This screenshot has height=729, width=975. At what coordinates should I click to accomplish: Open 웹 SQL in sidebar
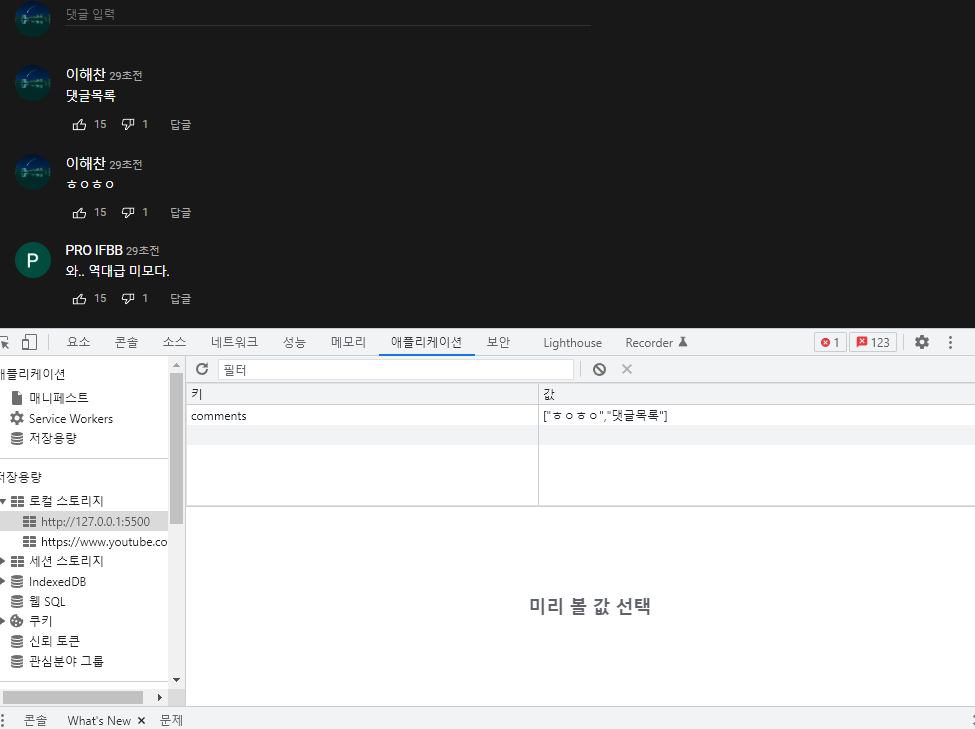pyautogui.click(x=47, y=601)
